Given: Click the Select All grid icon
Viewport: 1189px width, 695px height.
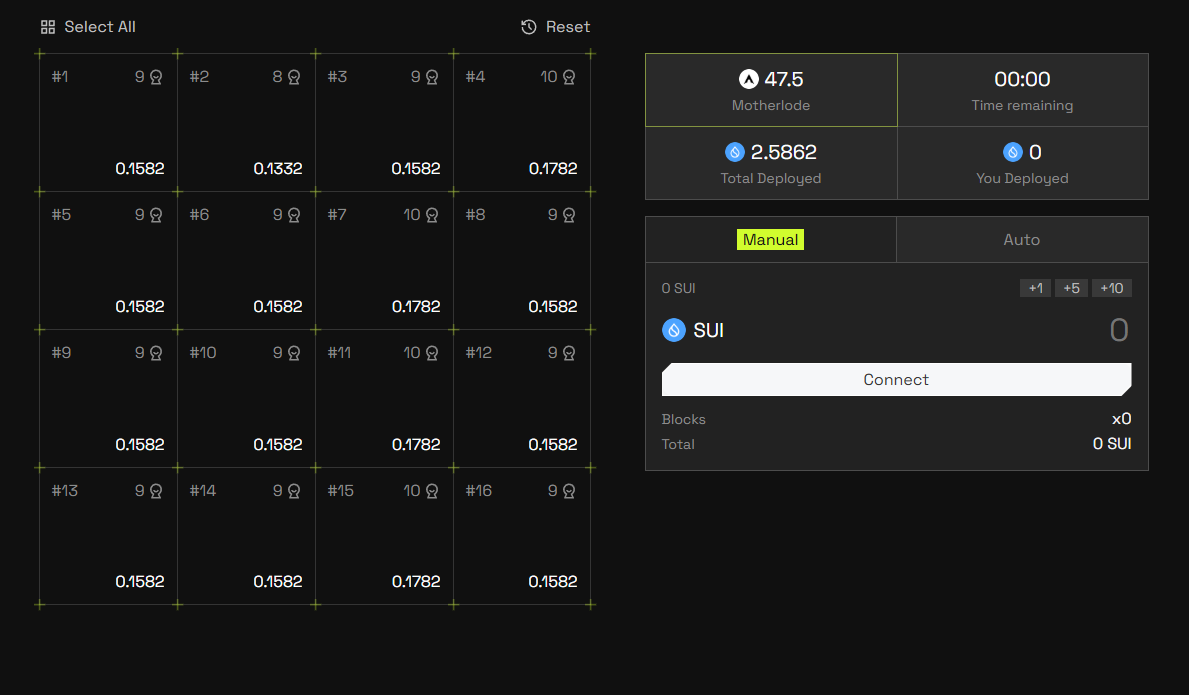Looking at the screenshot, I should (48, 27).
